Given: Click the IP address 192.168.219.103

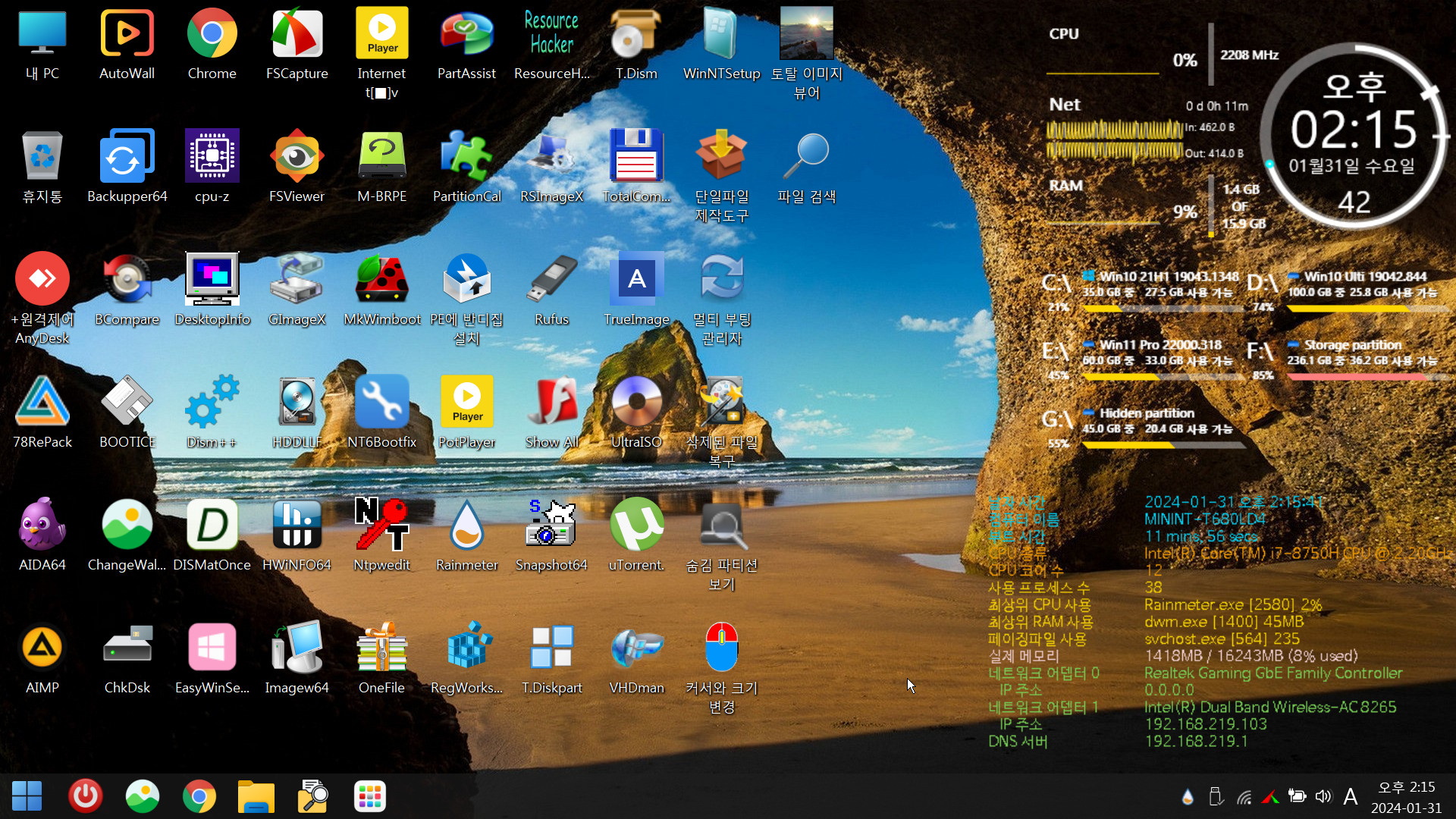Looking at the screenshot, I should coord(1206,724).
